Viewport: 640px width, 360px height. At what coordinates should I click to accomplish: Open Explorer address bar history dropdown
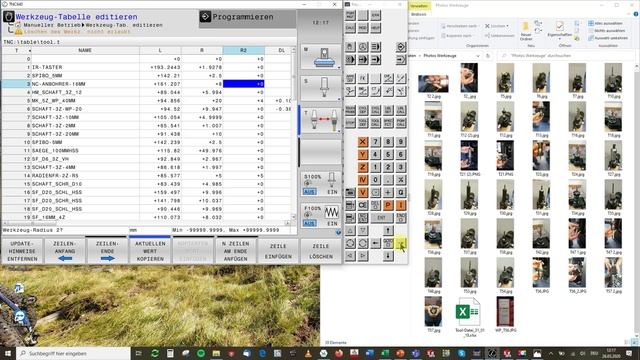478,56
